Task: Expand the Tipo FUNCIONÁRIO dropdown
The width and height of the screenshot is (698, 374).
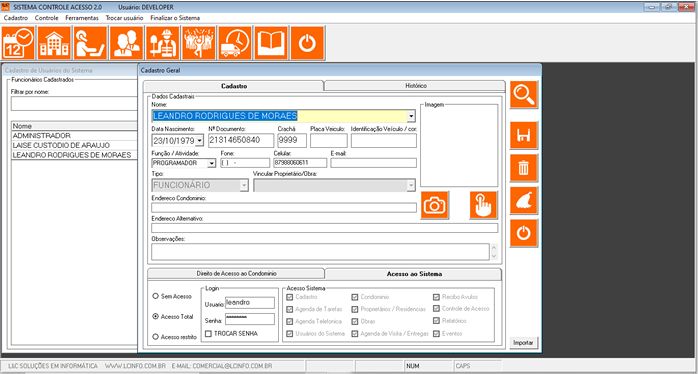Action: pos(244,186)
